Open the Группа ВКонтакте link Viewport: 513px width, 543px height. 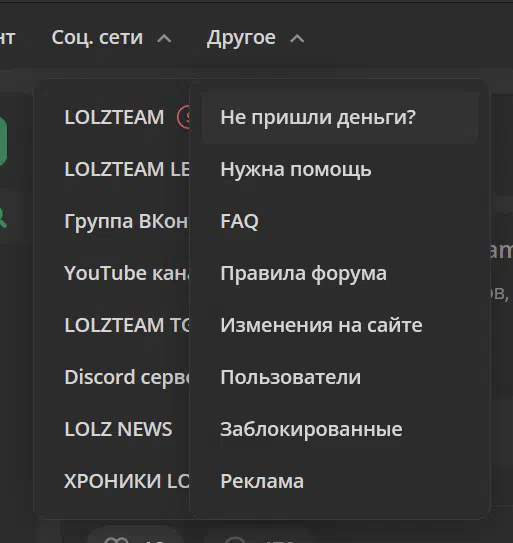pyautogui.click(x=127, y=221)
